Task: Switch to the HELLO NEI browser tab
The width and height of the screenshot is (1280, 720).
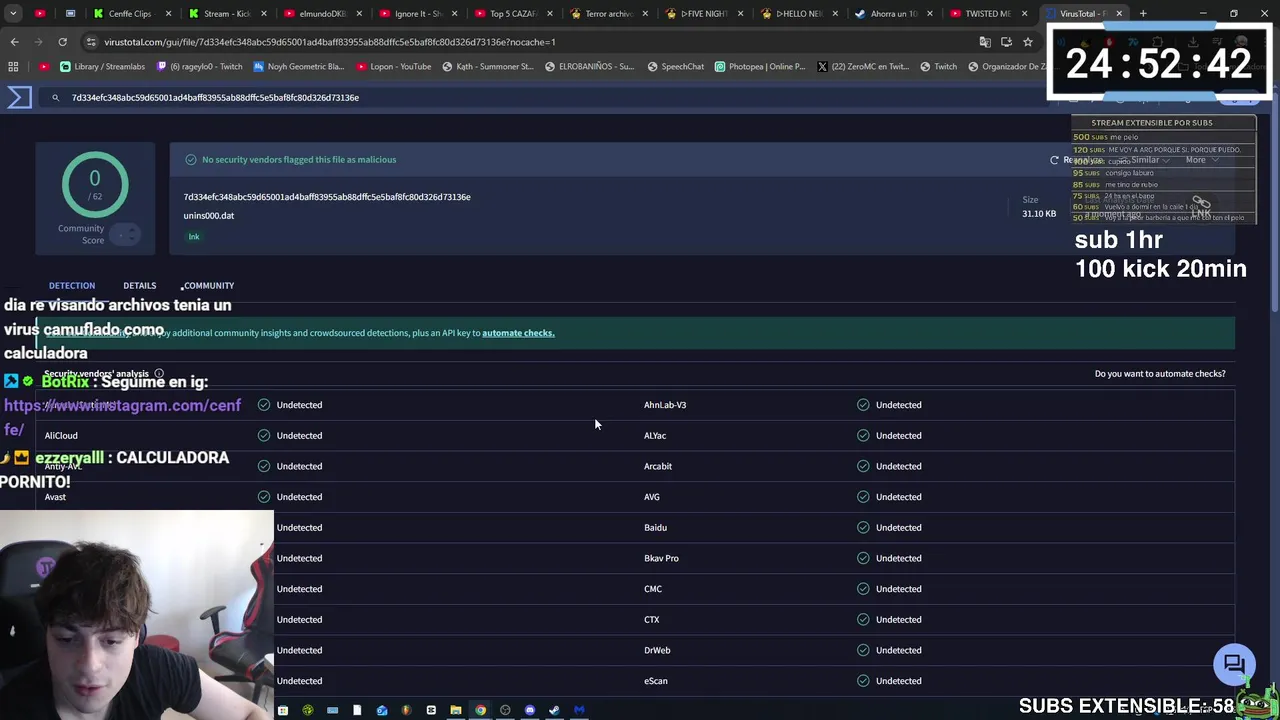Action: 799,14
